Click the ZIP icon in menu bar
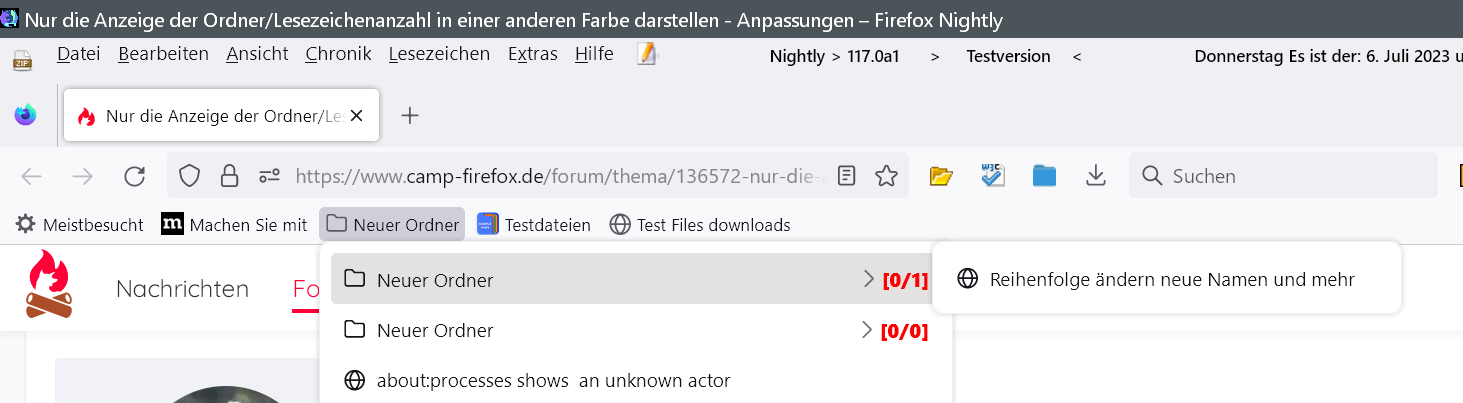Screen dimensions: 1463x403 (x=23, y=59)
